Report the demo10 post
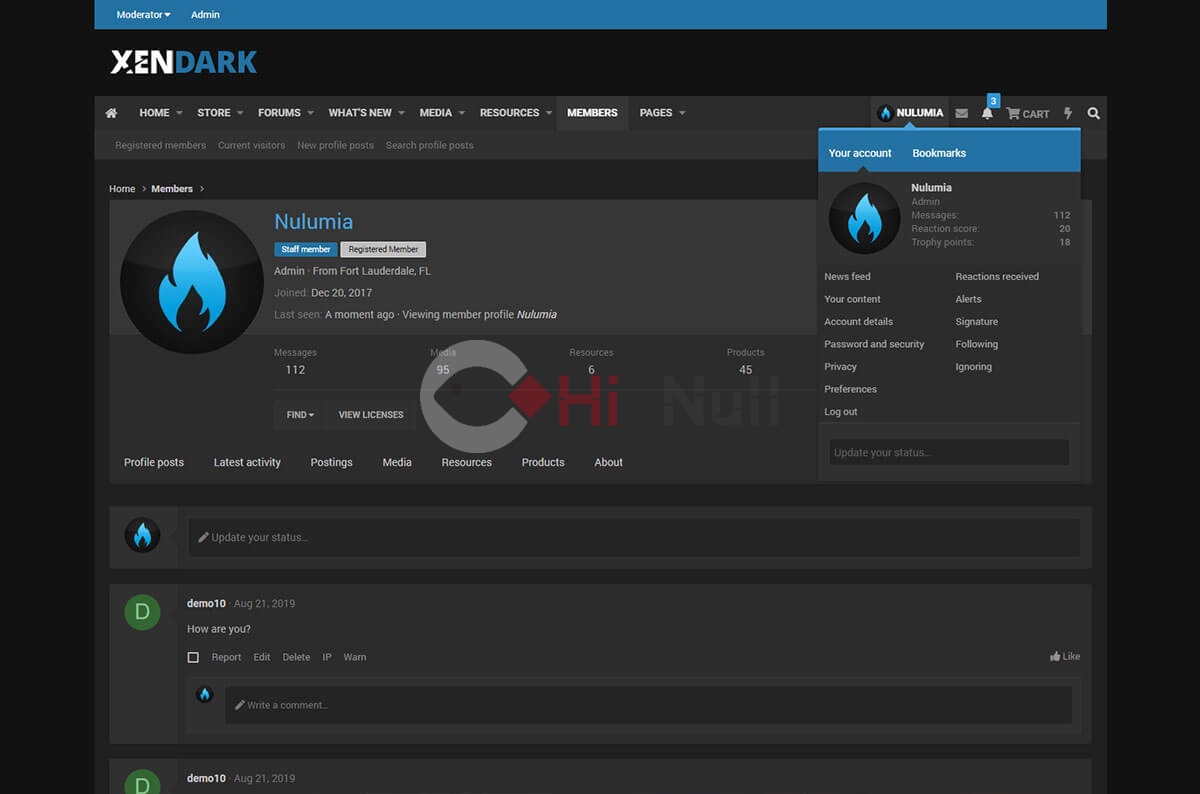This screenshot has height=794, width=1200. click(x=226, y=658)
